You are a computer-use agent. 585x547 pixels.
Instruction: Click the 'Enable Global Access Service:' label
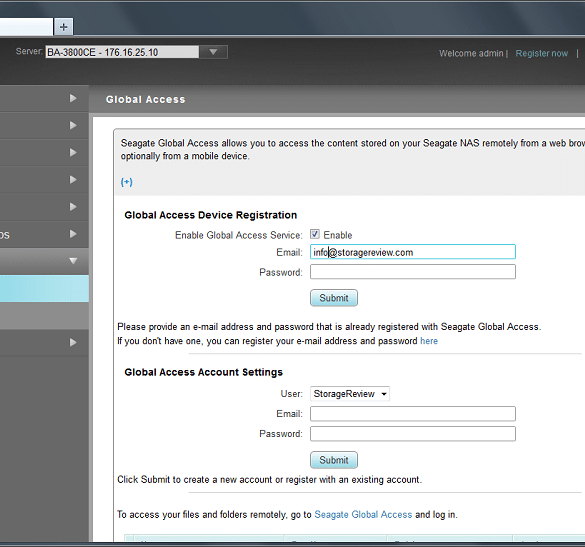(239, 235)
